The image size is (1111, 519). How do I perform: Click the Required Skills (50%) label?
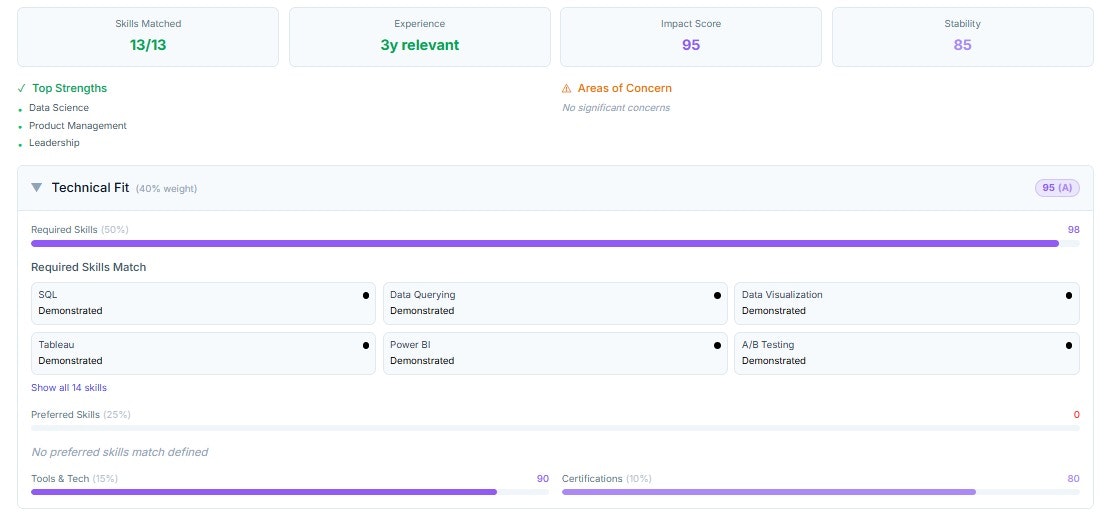80,230
